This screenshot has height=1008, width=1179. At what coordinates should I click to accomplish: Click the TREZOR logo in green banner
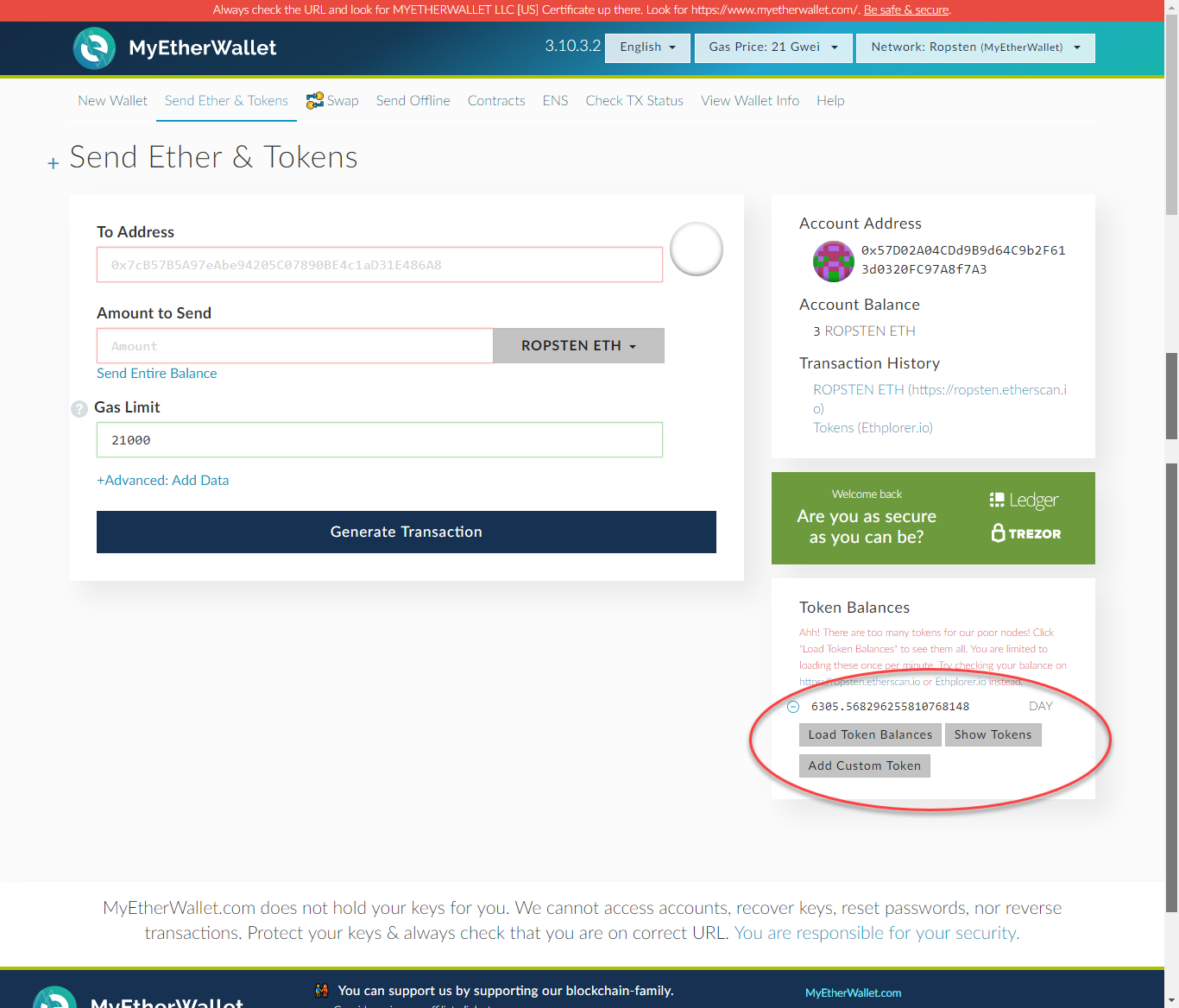(1026, 533)
